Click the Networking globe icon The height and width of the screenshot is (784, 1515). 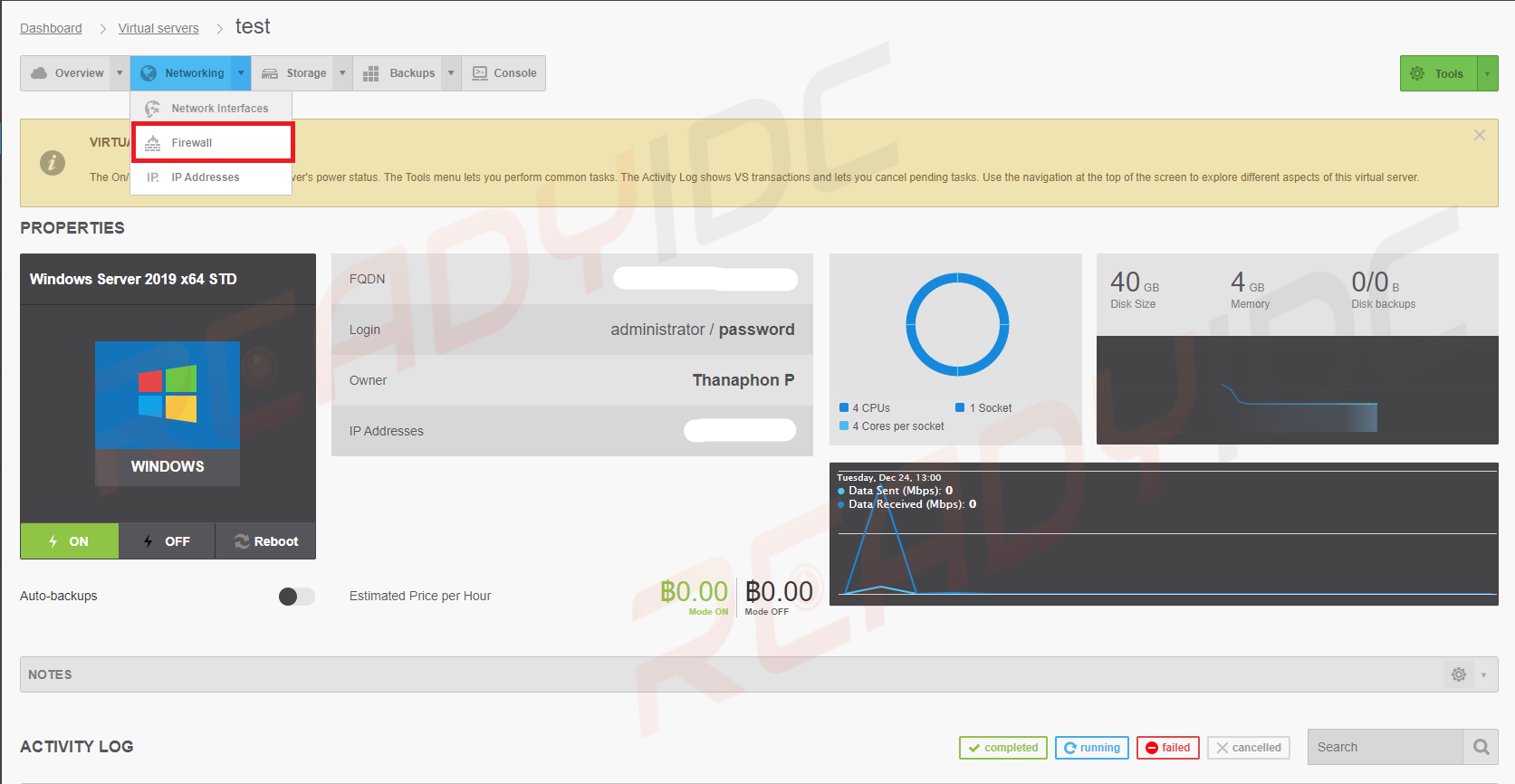149,73
